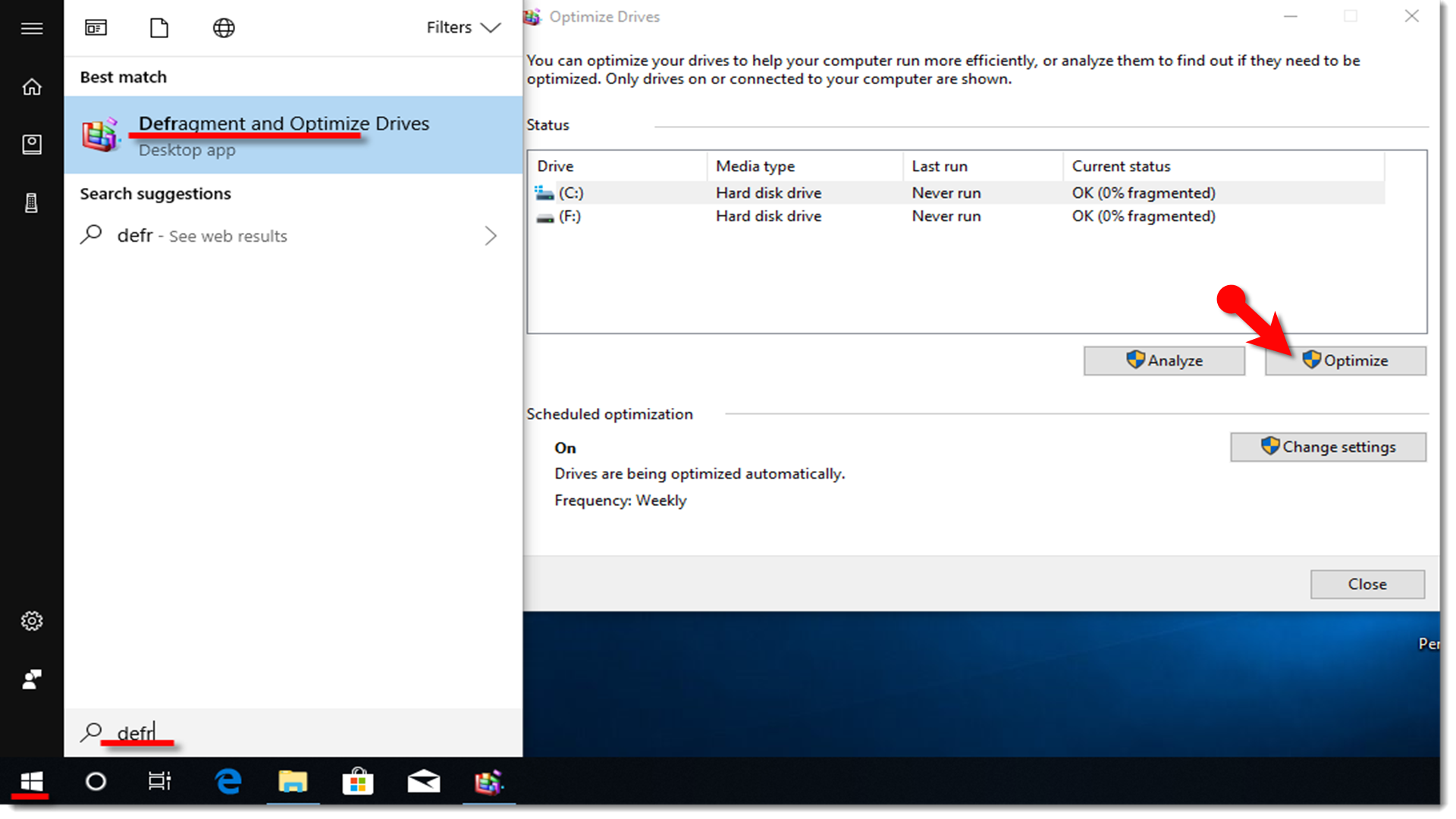1456x819 pixels.
Task: Click Change settings button
Action: click(x=1328, y=447)
